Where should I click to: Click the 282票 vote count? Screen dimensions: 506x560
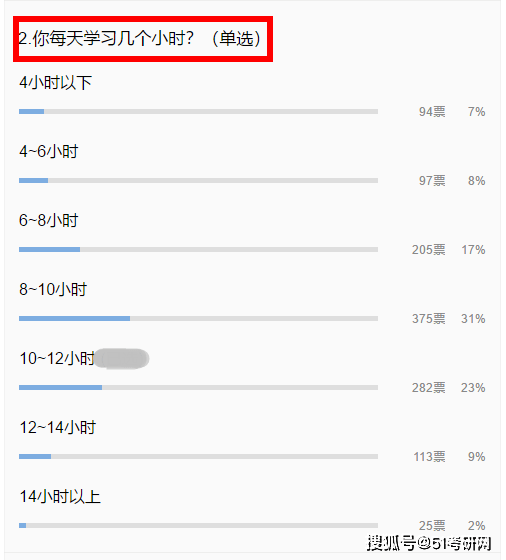[429, 388]
